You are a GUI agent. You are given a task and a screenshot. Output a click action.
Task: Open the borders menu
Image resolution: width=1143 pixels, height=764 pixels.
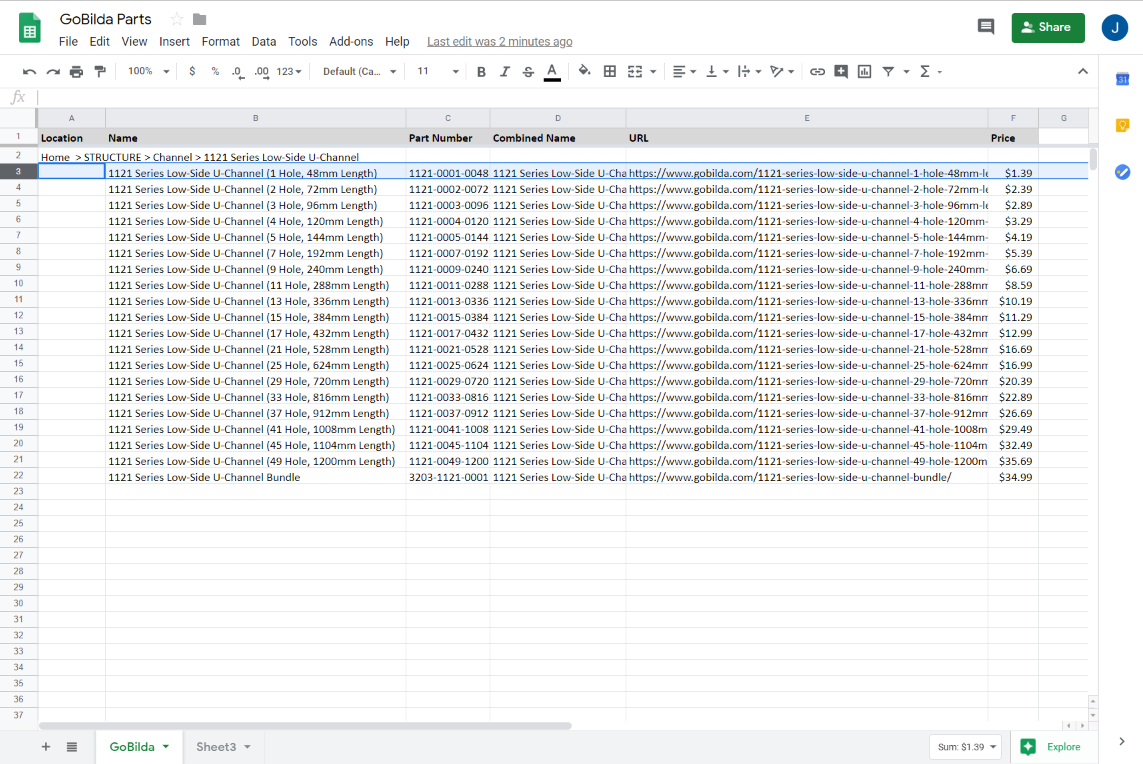click(x=610, y=71)
